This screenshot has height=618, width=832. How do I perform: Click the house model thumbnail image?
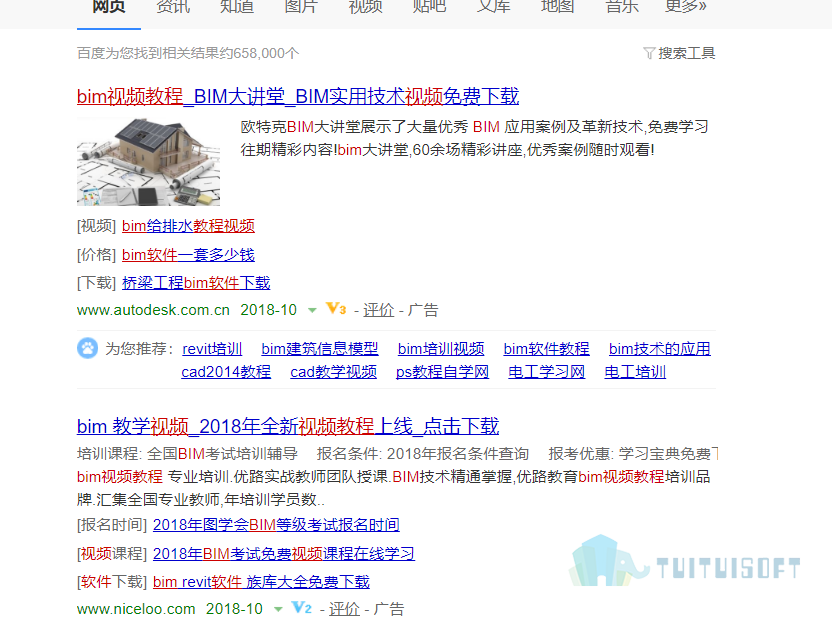tap(149, 162)
